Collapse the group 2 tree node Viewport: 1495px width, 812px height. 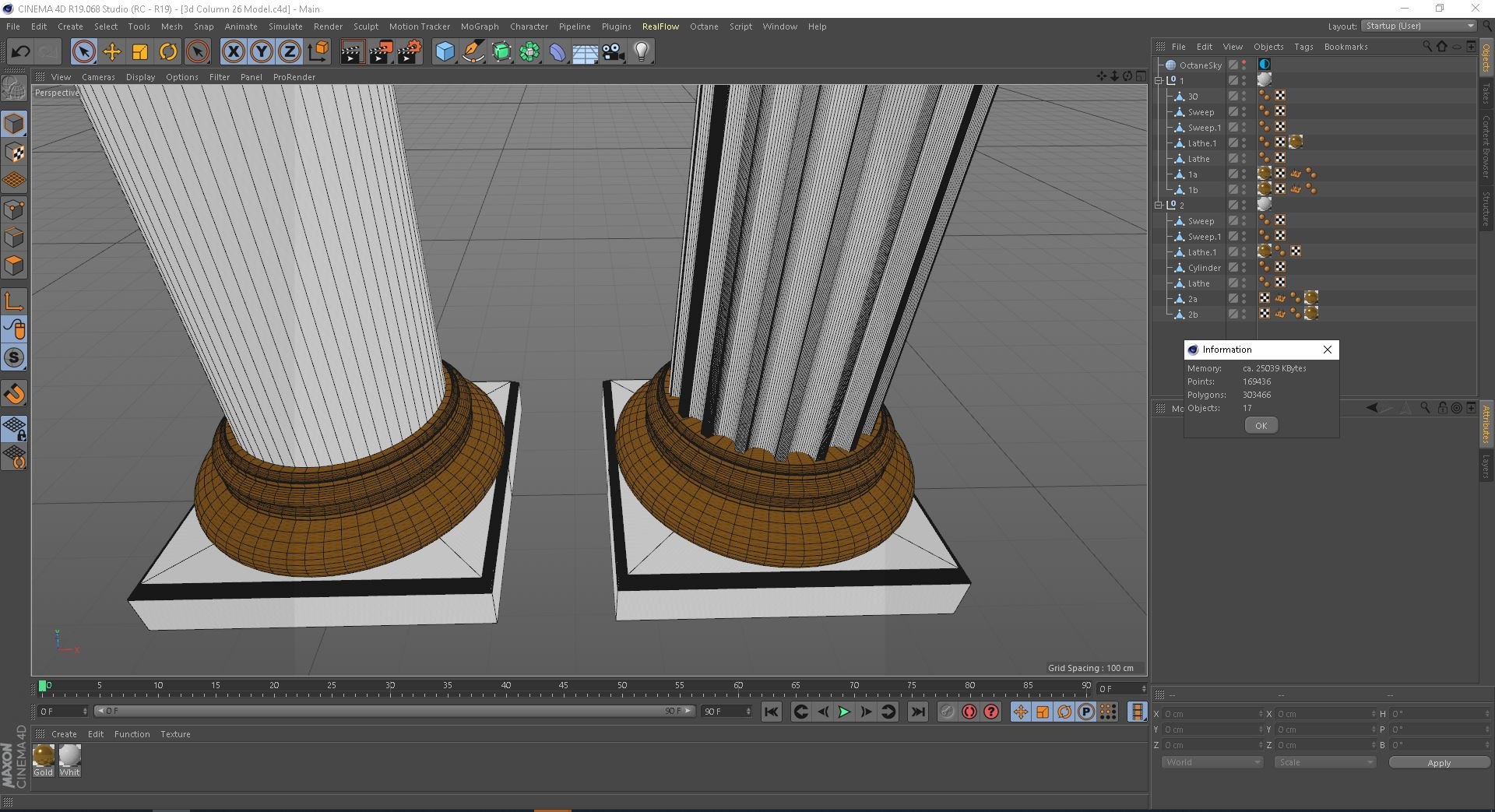point(1159,205)
